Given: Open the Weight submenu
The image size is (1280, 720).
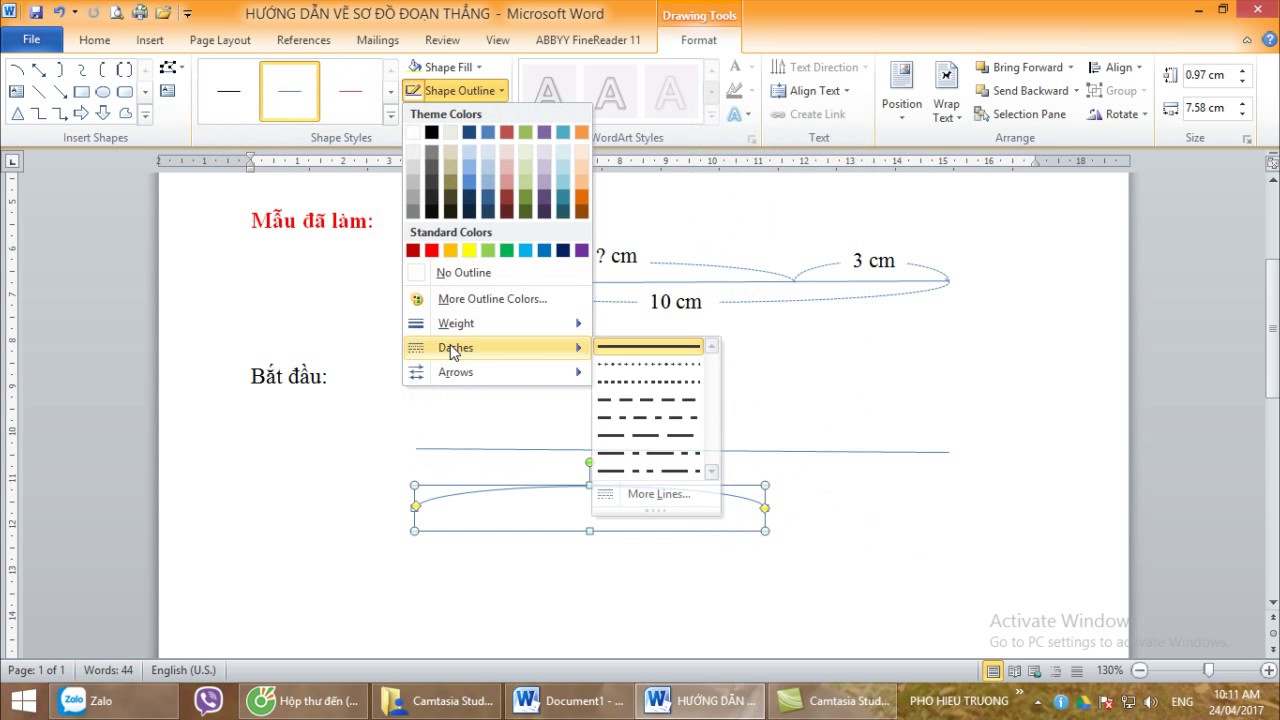Looking at the screenshot, I should tap(496, 323).
